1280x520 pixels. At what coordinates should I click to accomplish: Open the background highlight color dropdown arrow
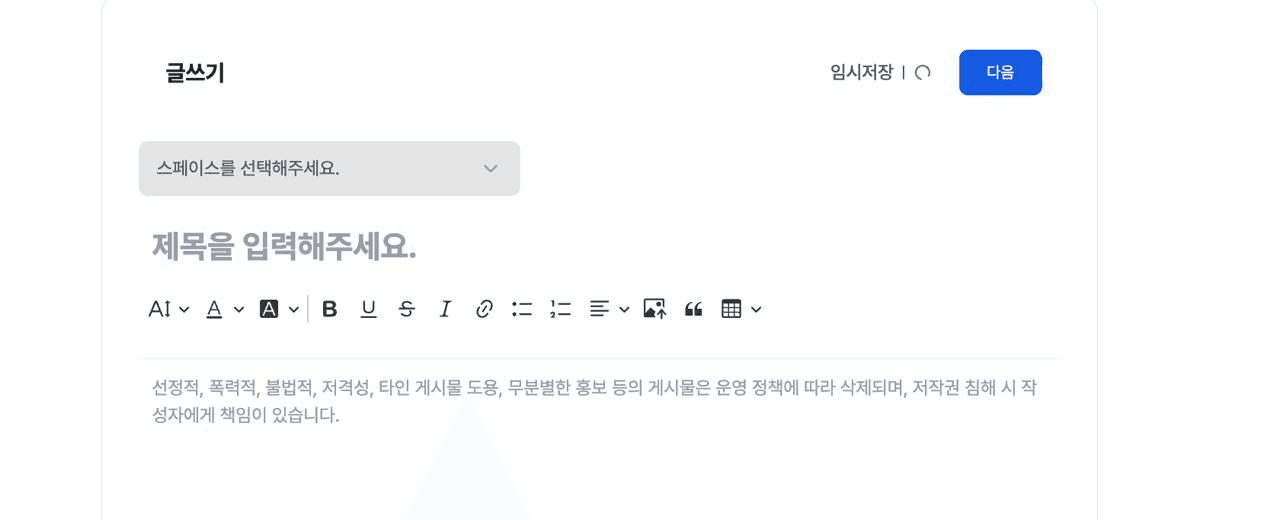294,310
